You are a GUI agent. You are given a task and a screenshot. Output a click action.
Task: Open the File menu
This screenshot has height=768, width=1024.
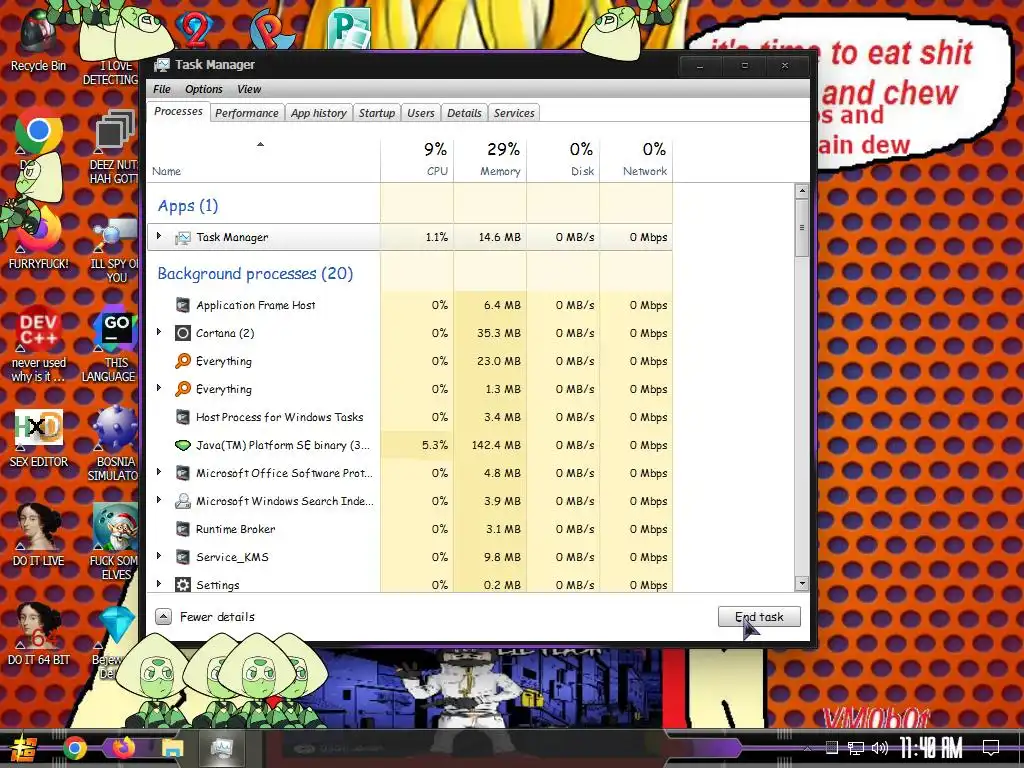point(161,89)
